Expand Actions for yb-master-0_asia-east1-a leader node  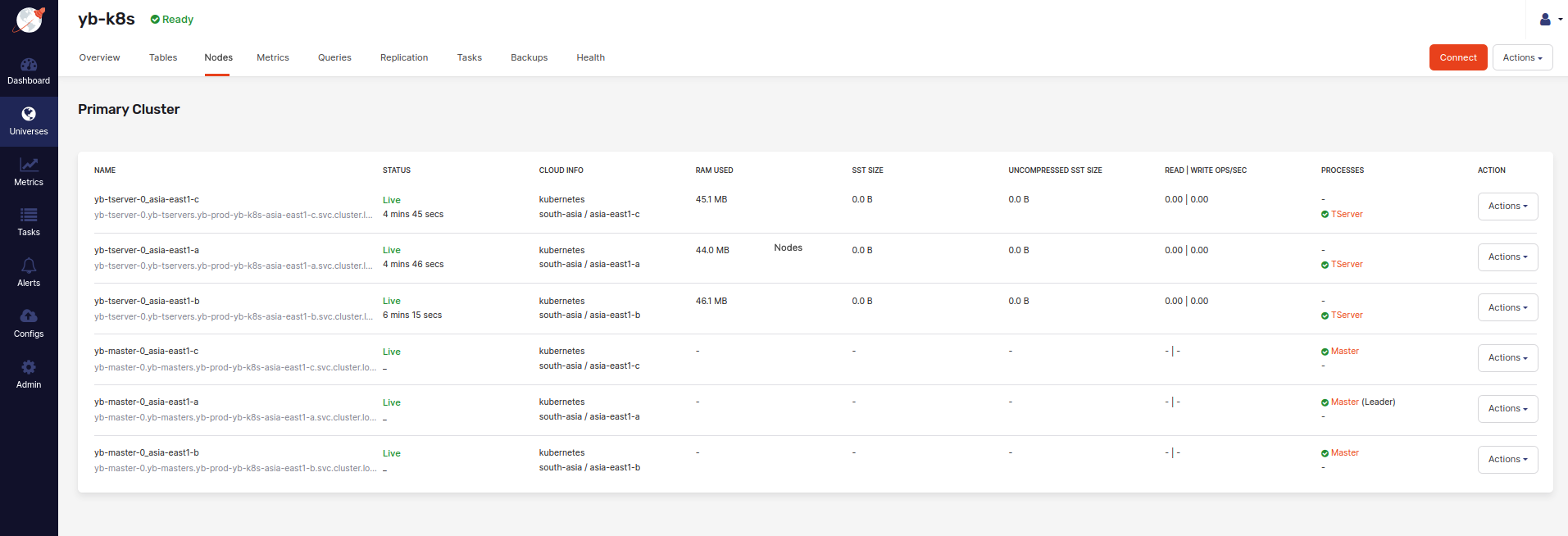pyautogui.click(x=1507, y=409)
